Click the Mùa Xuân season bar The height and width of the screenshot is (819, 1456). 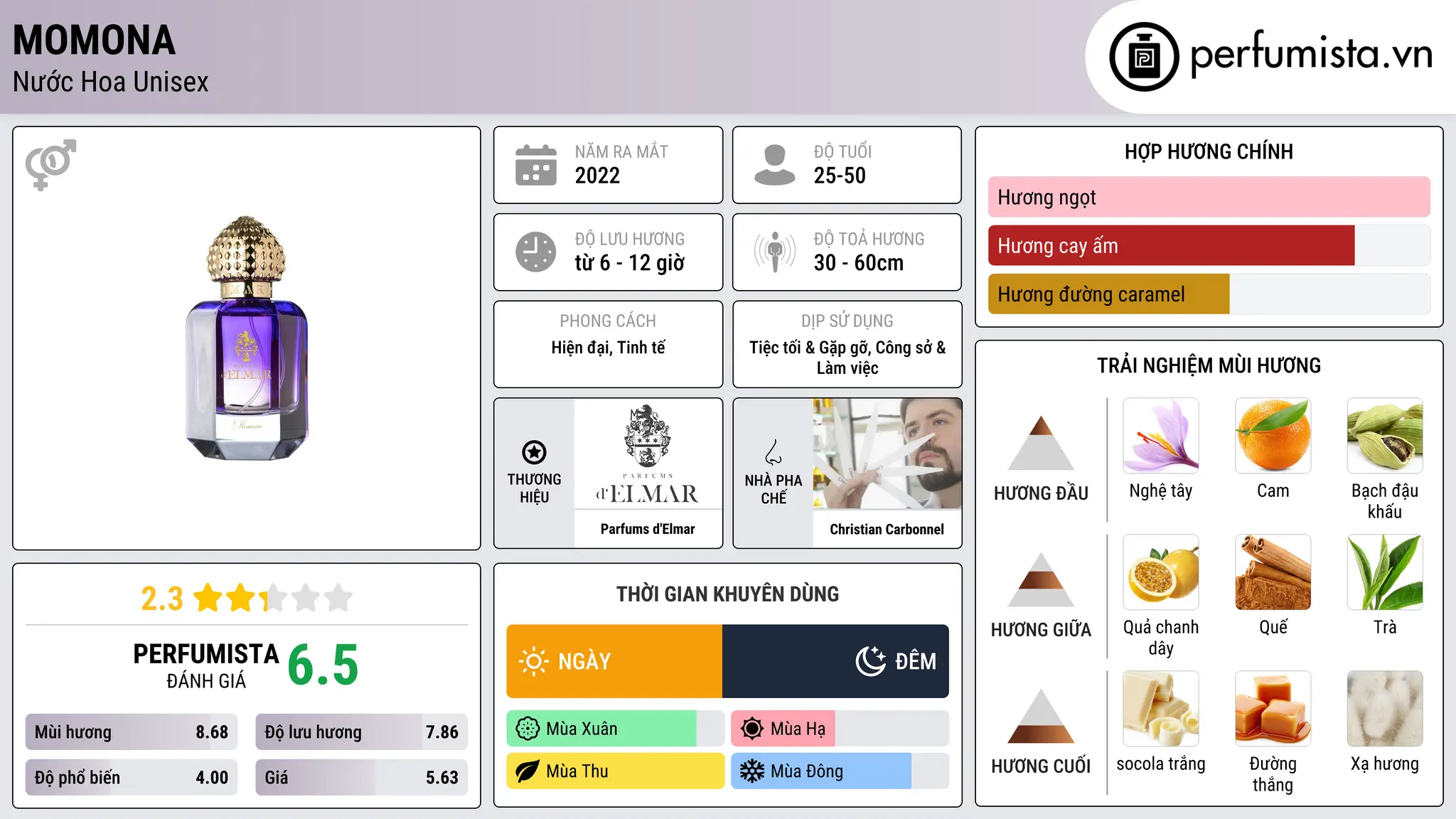pyautogui.click(x=615, y=729)
